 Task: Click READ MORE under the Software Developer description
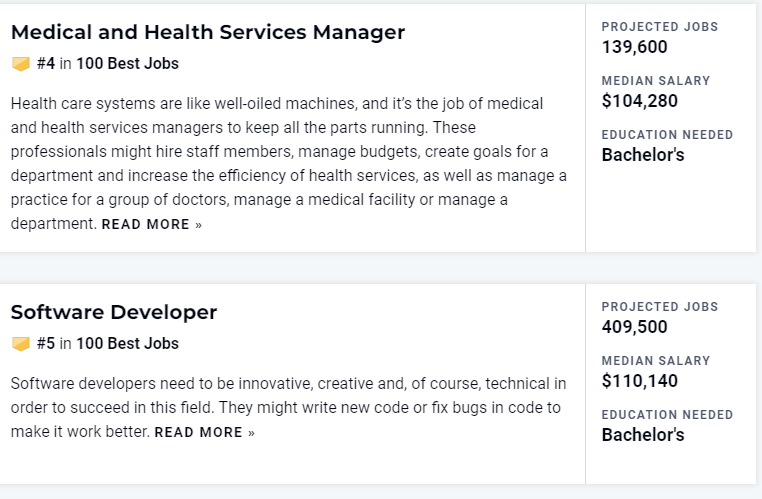(x=198, y=432)
